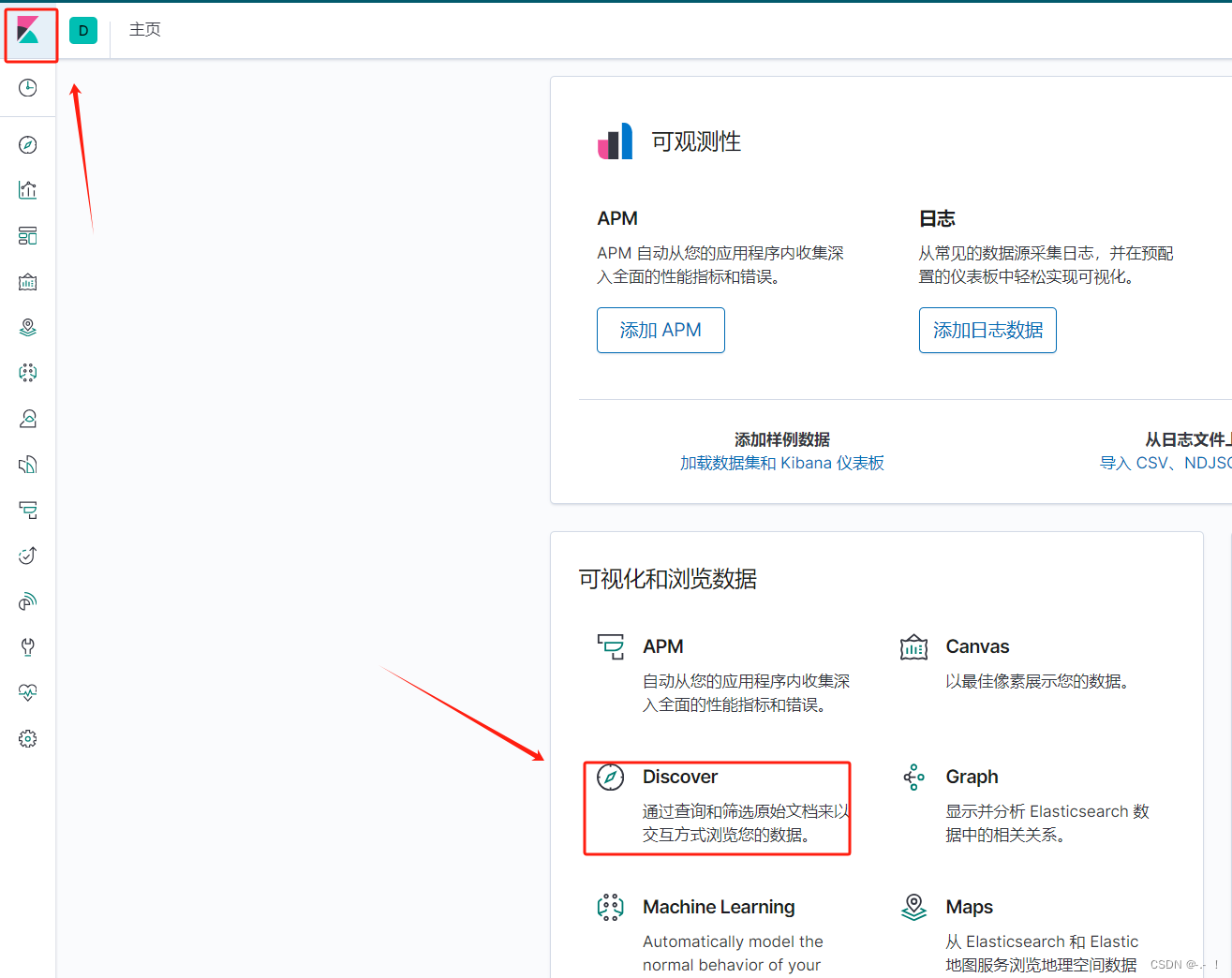Click the APM heading under 可观测性

tap(617, 218)
